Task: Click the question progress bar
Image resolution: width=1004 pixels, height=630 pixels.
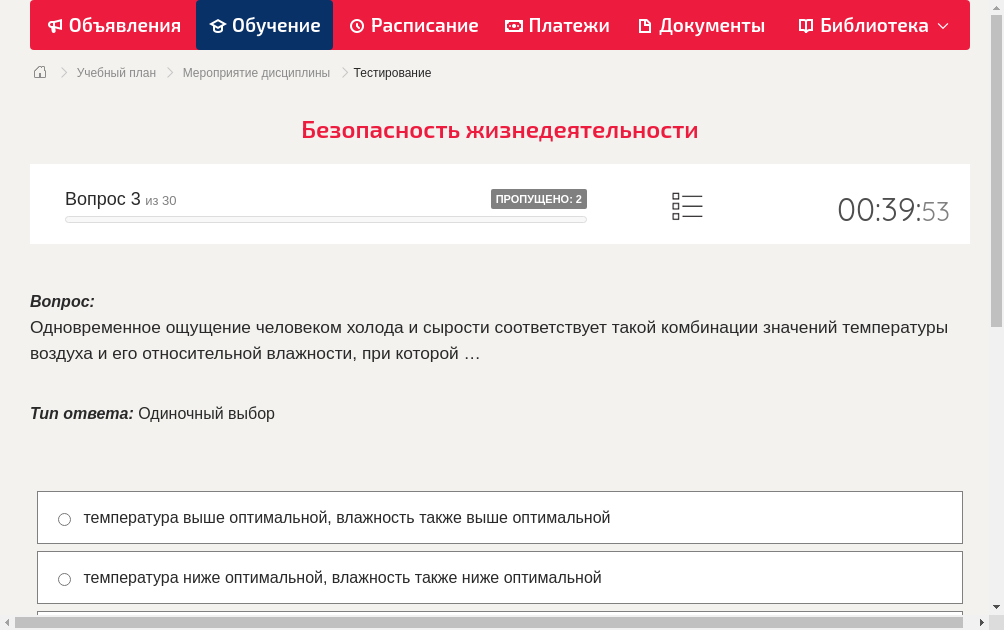Action: 325,219
